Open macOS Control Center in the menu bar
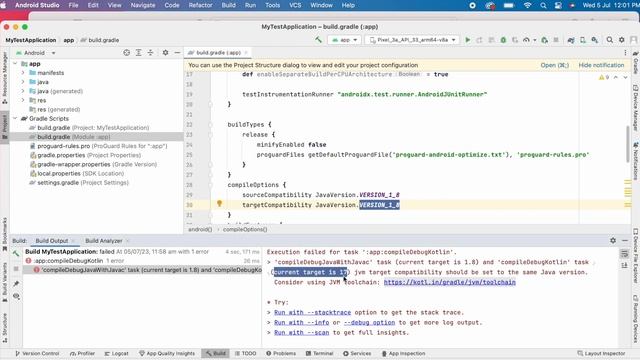 pyautogui.click(x=558, y=5)
